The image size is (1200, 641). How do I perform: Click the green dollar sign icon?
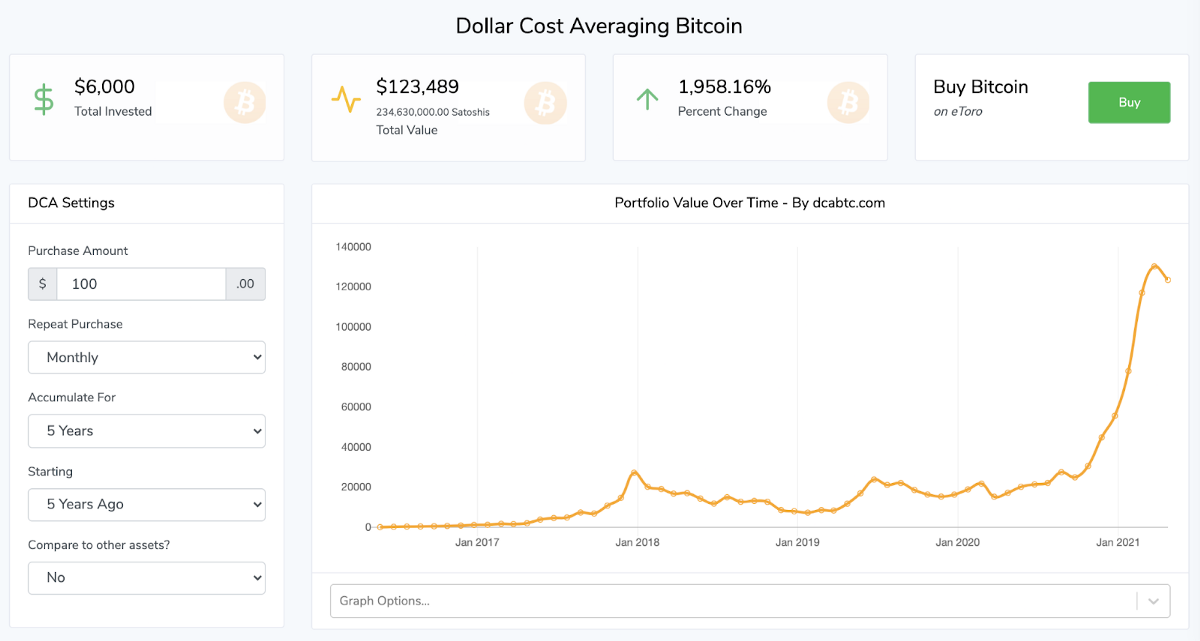pos(43,100)
